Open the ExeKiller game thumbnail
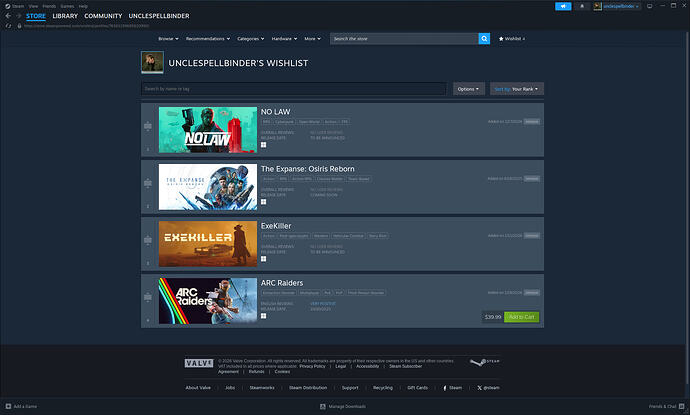690x415 pixels. click(207, 244)
